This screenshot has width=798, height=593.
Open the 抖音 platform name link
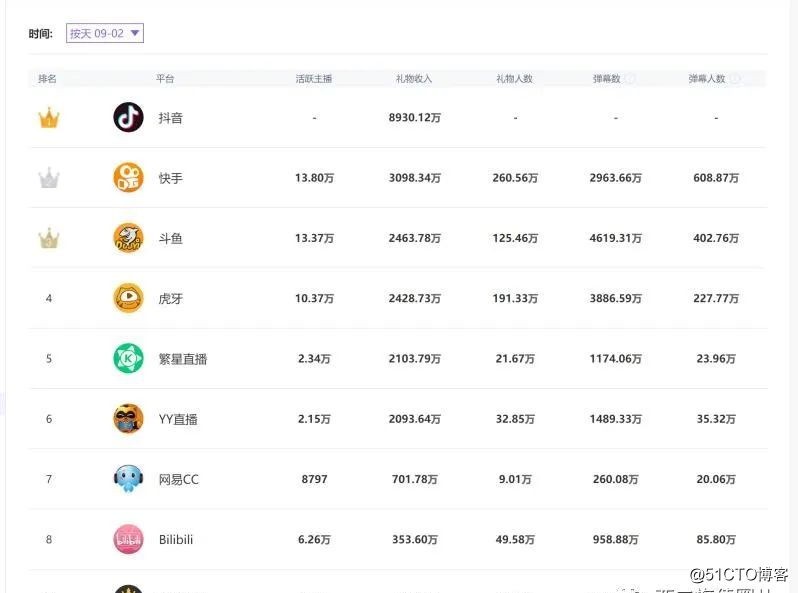coord(171,118)
